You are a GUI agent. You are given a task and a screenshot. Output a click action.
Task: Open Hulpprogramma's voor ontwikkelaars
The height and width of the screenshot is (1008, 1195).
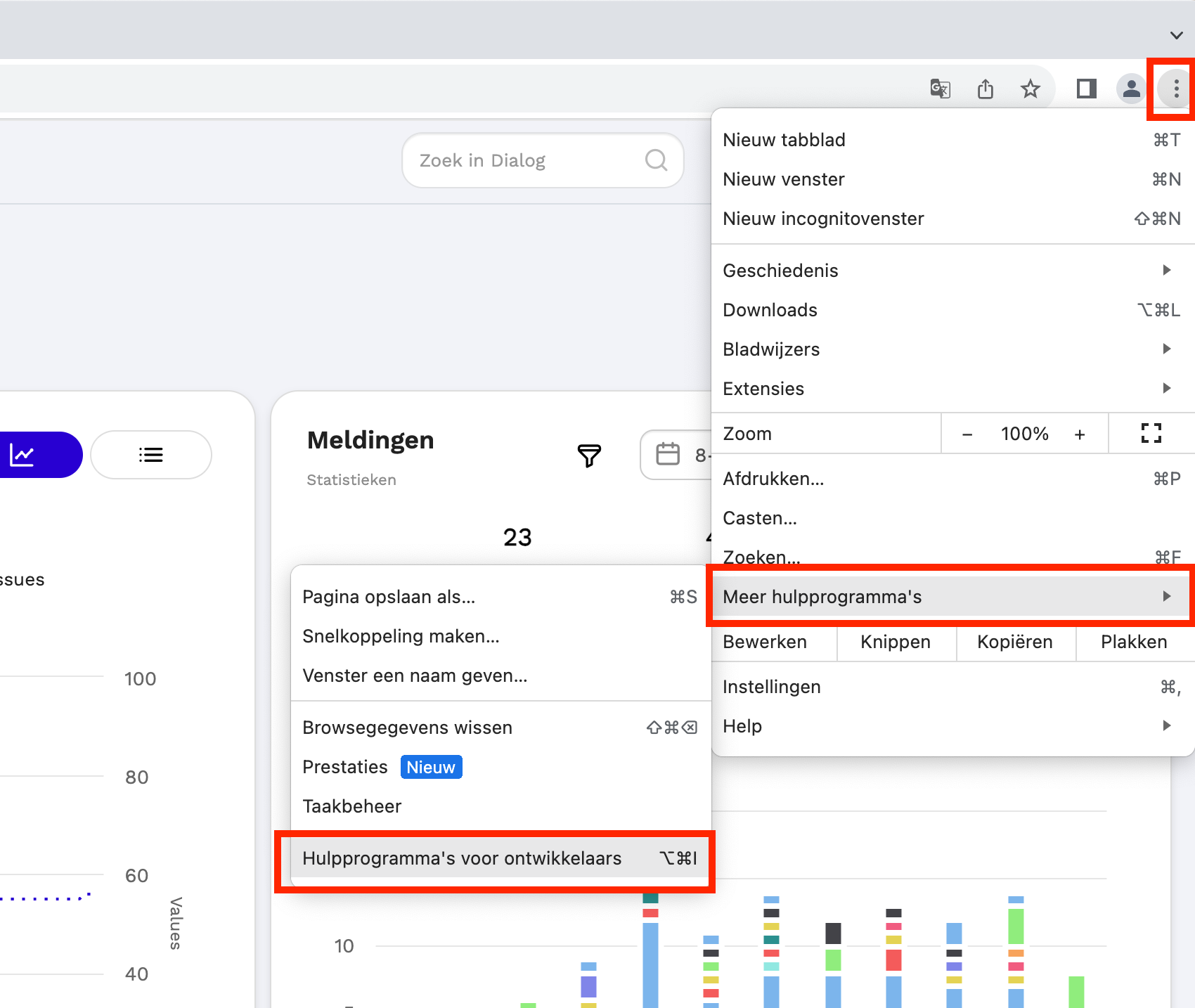click(x=500, y=858)
